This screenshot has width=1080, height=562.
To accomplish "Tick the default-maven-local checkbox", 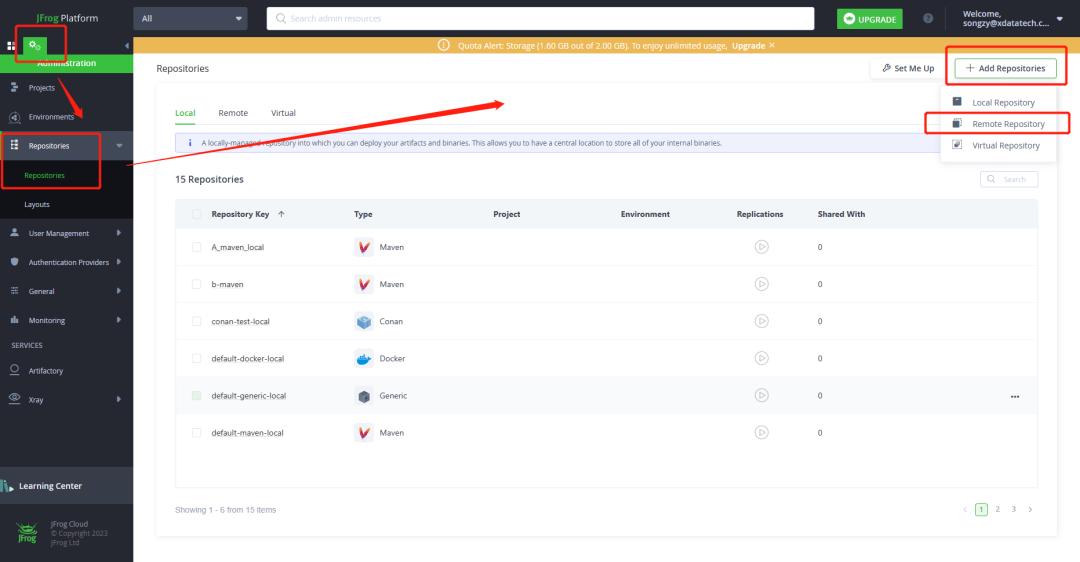I will click(197, 433).
